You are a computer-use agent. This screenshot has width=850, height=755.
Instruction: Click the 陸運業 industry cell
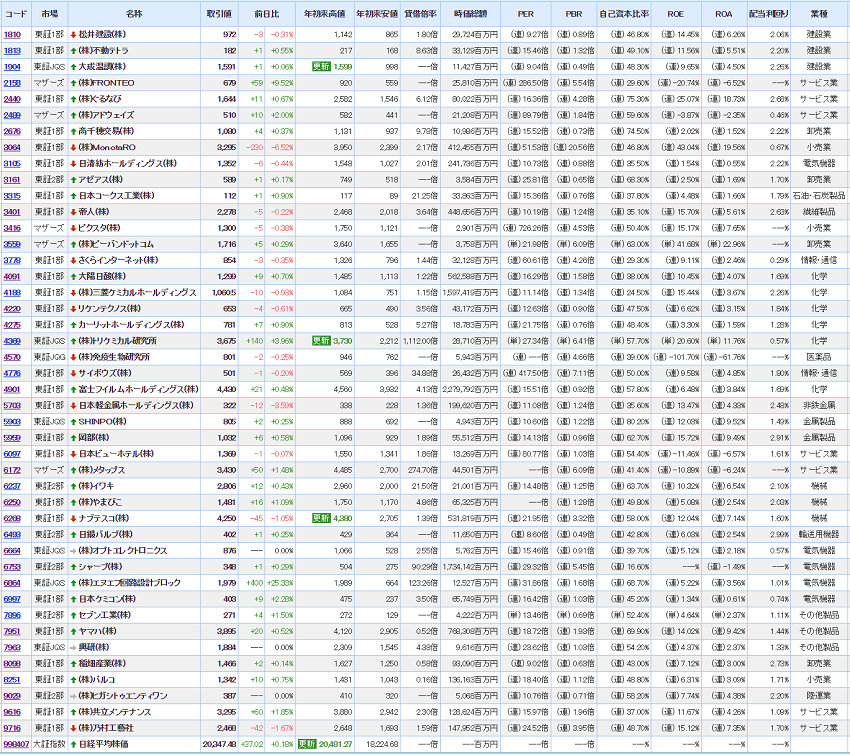pos(819,696)
